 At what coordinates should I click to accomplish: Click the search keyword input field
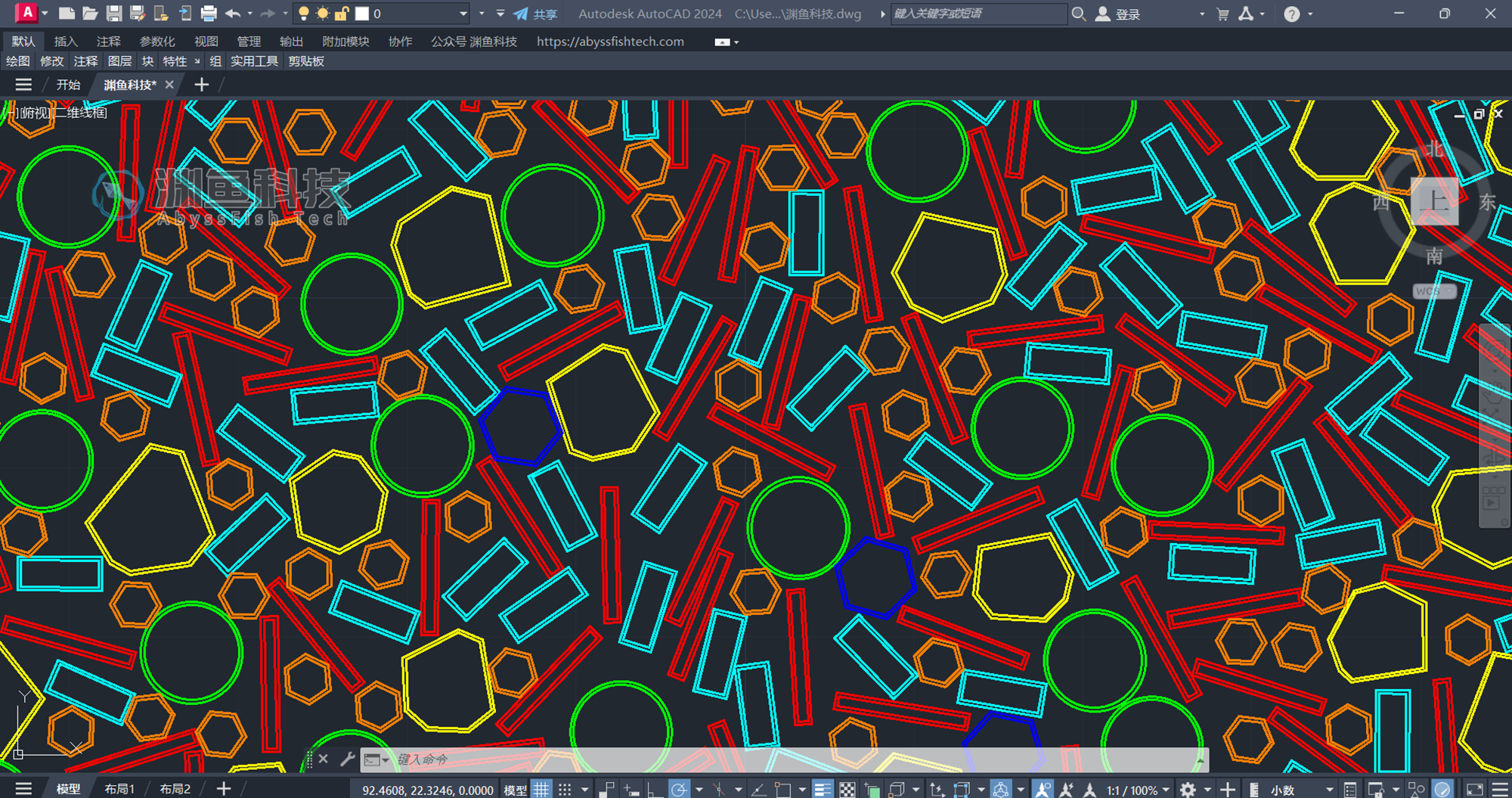click(978, 14)
